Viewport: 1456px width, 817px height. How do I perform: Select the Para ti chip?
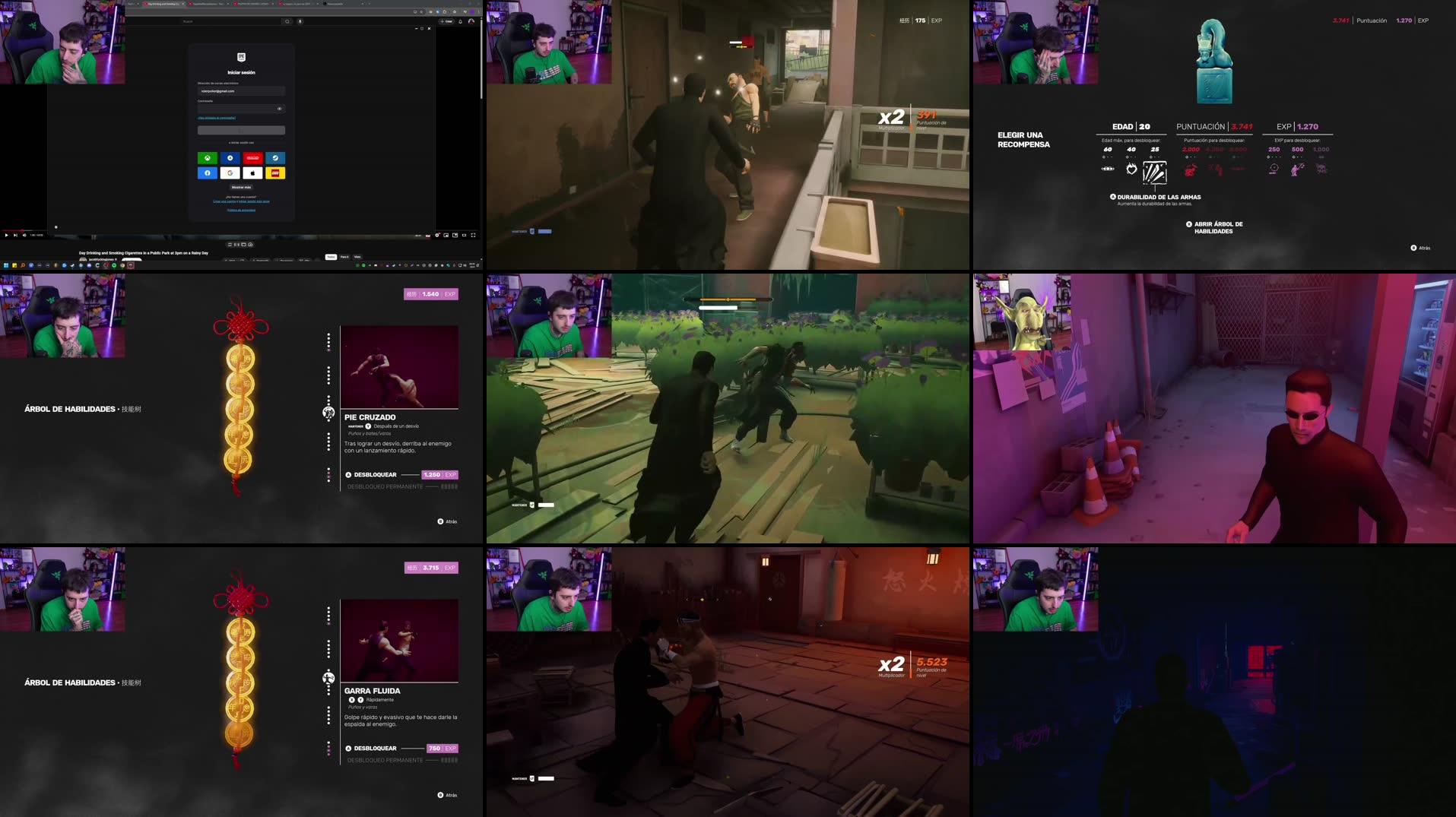tap(344, 257)
